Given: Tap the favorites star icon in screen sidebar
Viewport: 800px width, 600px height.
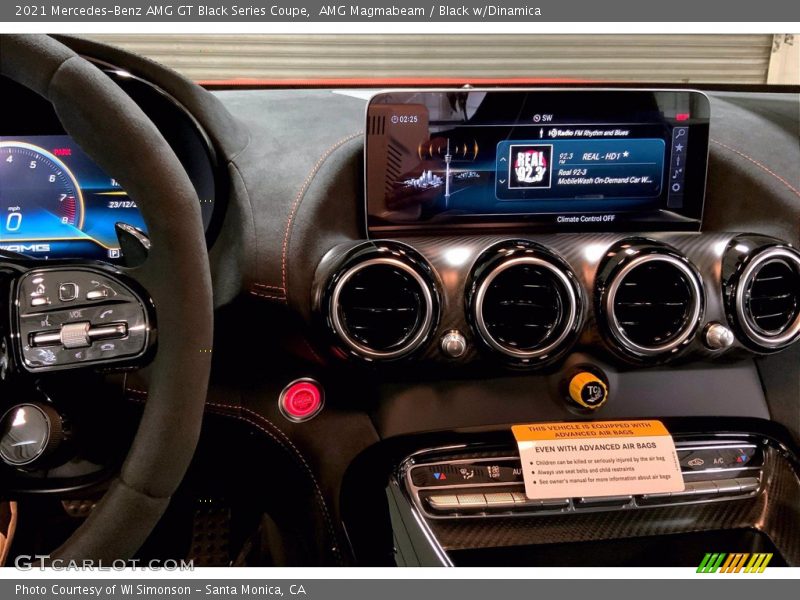Looking at the screenshot, I should point(679,147).
